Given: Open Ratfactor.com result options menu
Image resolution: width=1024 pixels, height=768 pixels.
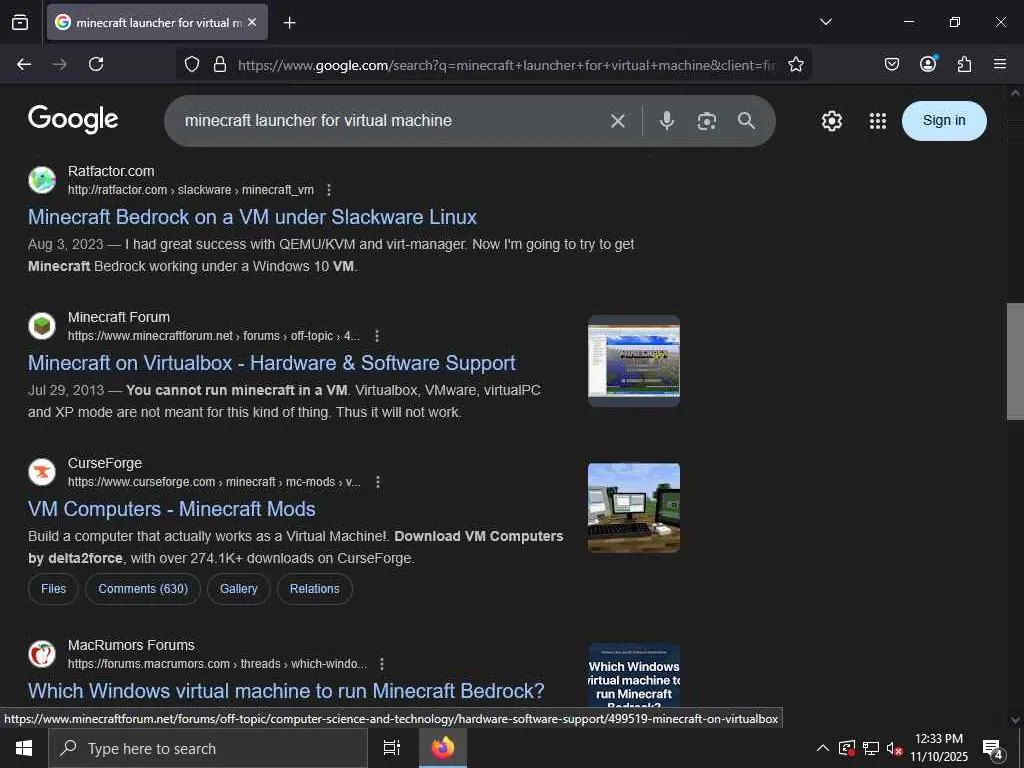Looking at the screenshot, I should pos(329,190).
